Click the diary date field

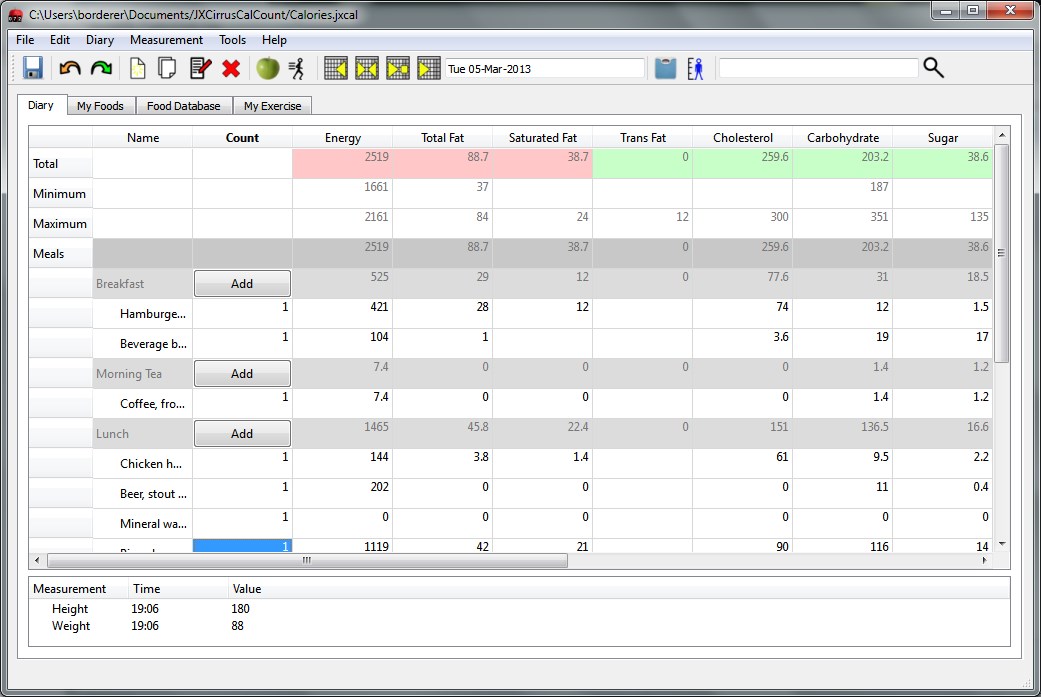pyautogui.click(x=544, y=69)
